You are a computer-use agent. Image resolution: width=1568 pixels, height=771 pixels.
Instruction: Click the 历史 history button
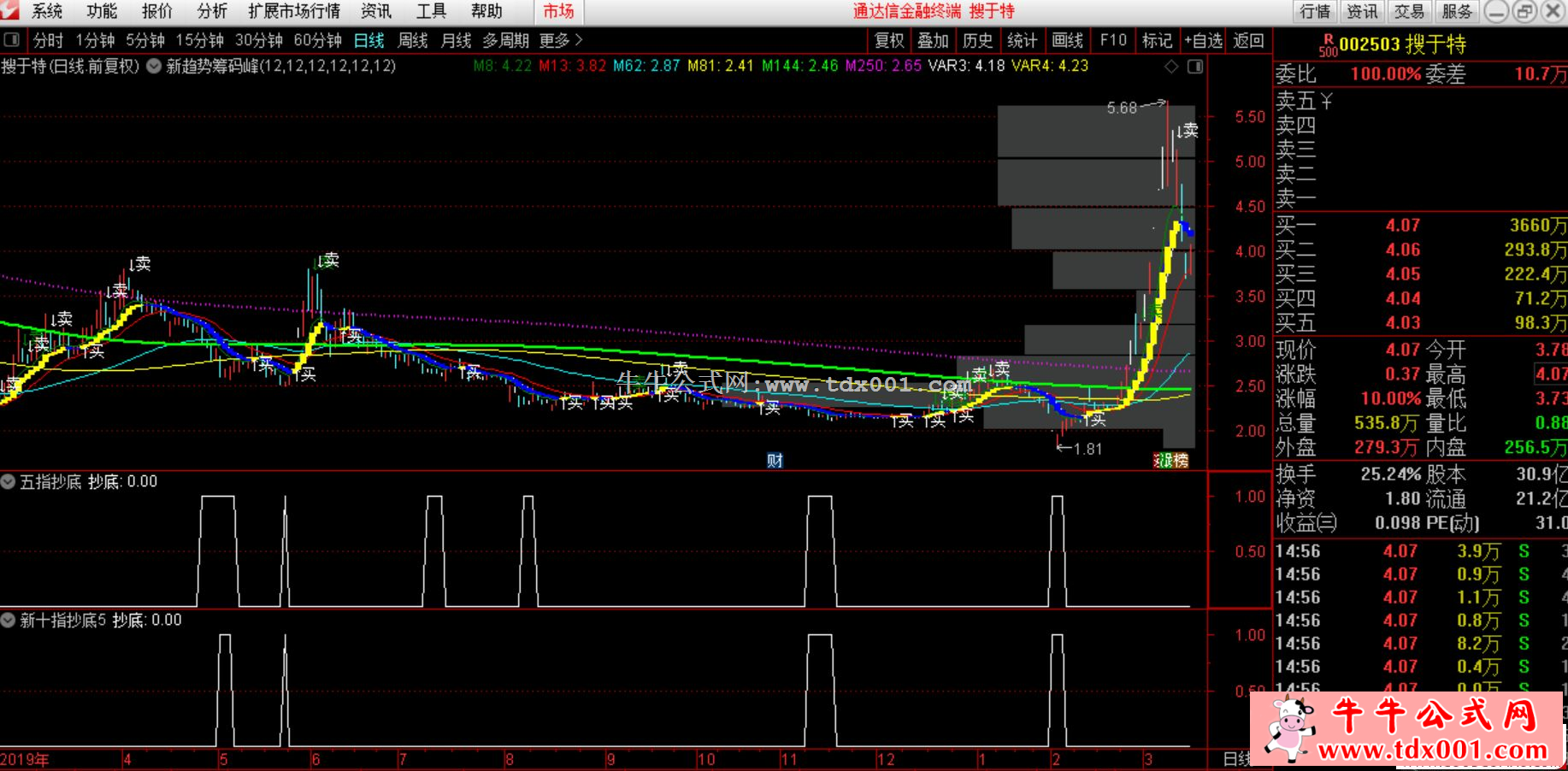(x=978, y=40)
